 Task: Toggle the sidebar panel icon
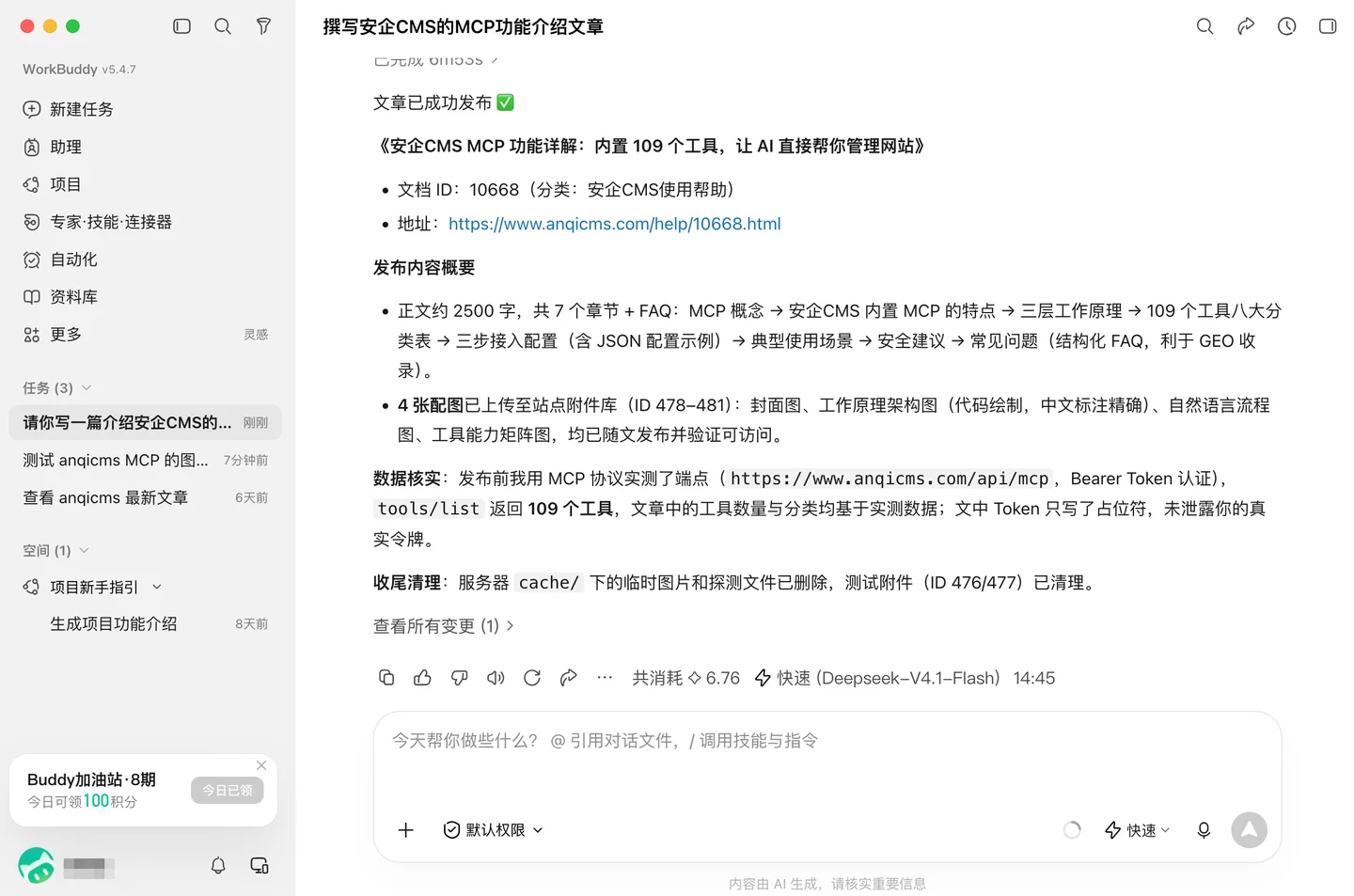point(182,26)
